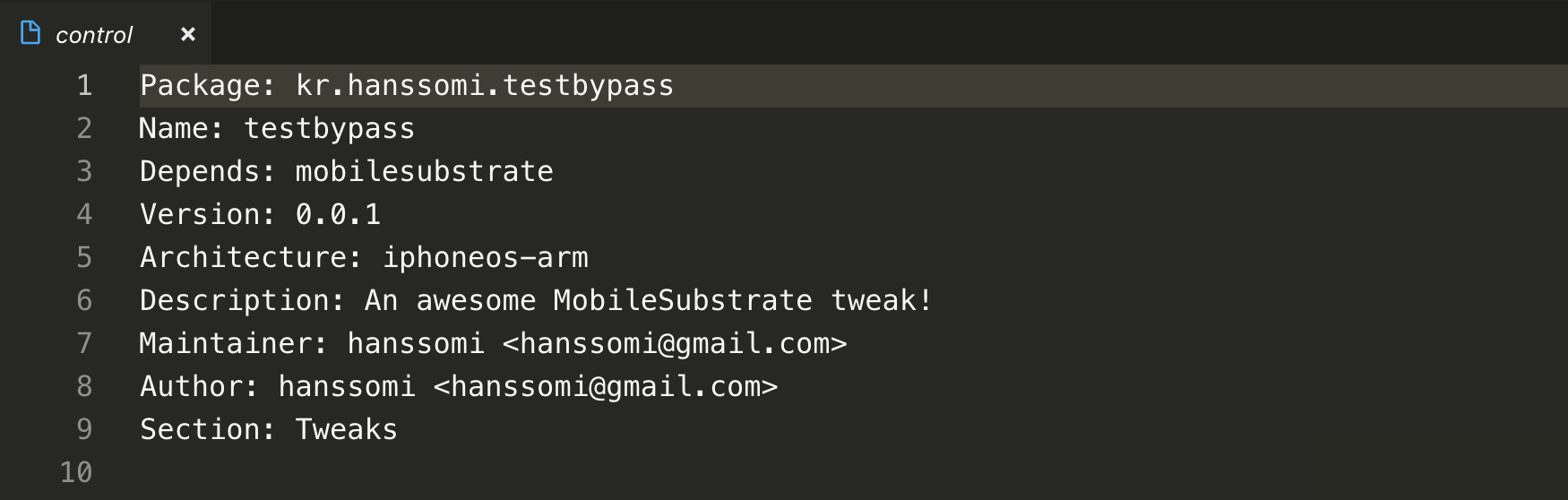
Task: Click iphoneos-arm architecture value
Action: coord(486,259)
